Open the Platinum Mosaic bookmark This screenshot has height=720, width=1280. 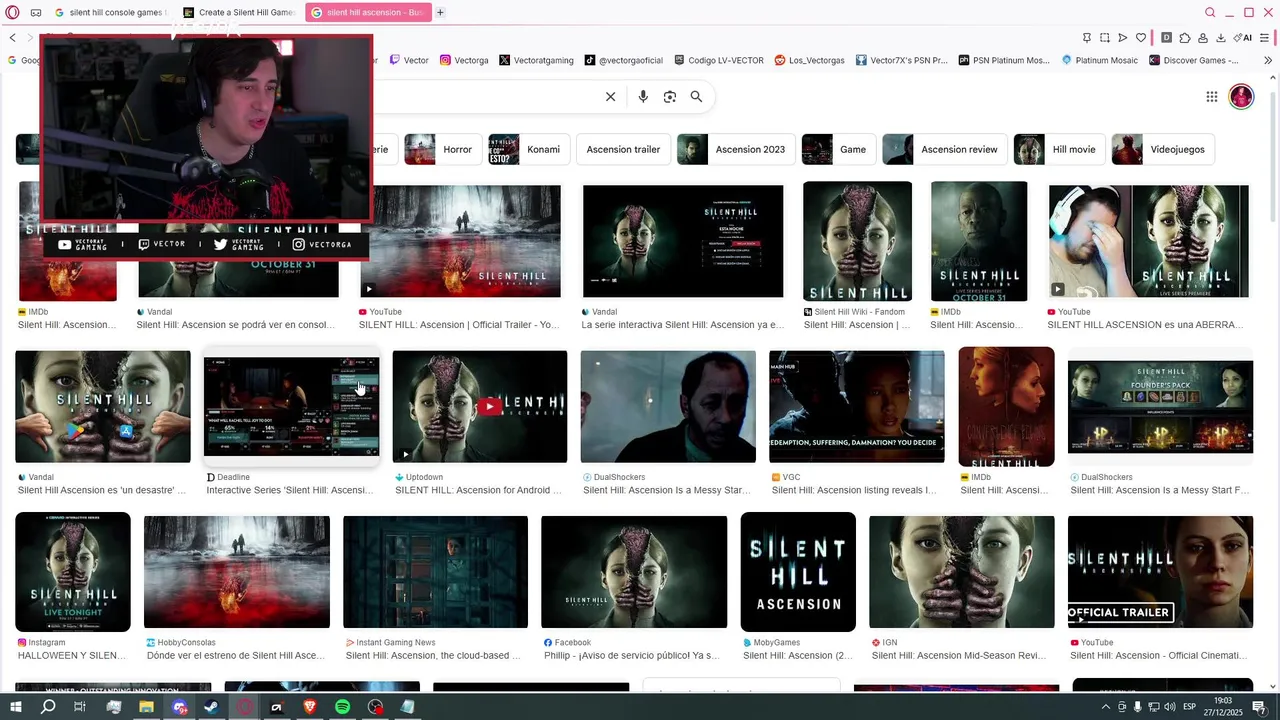point(1100,60)
